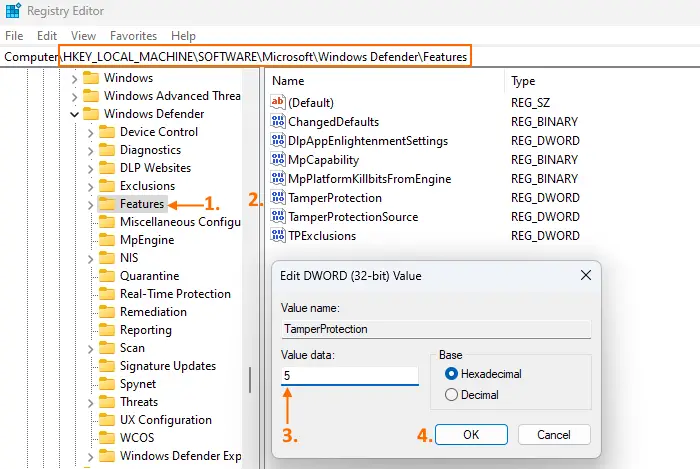The height and width of the screenshot is (469, 700).
Task: Click the WCOS folder icon
Action: click(107, 438)
